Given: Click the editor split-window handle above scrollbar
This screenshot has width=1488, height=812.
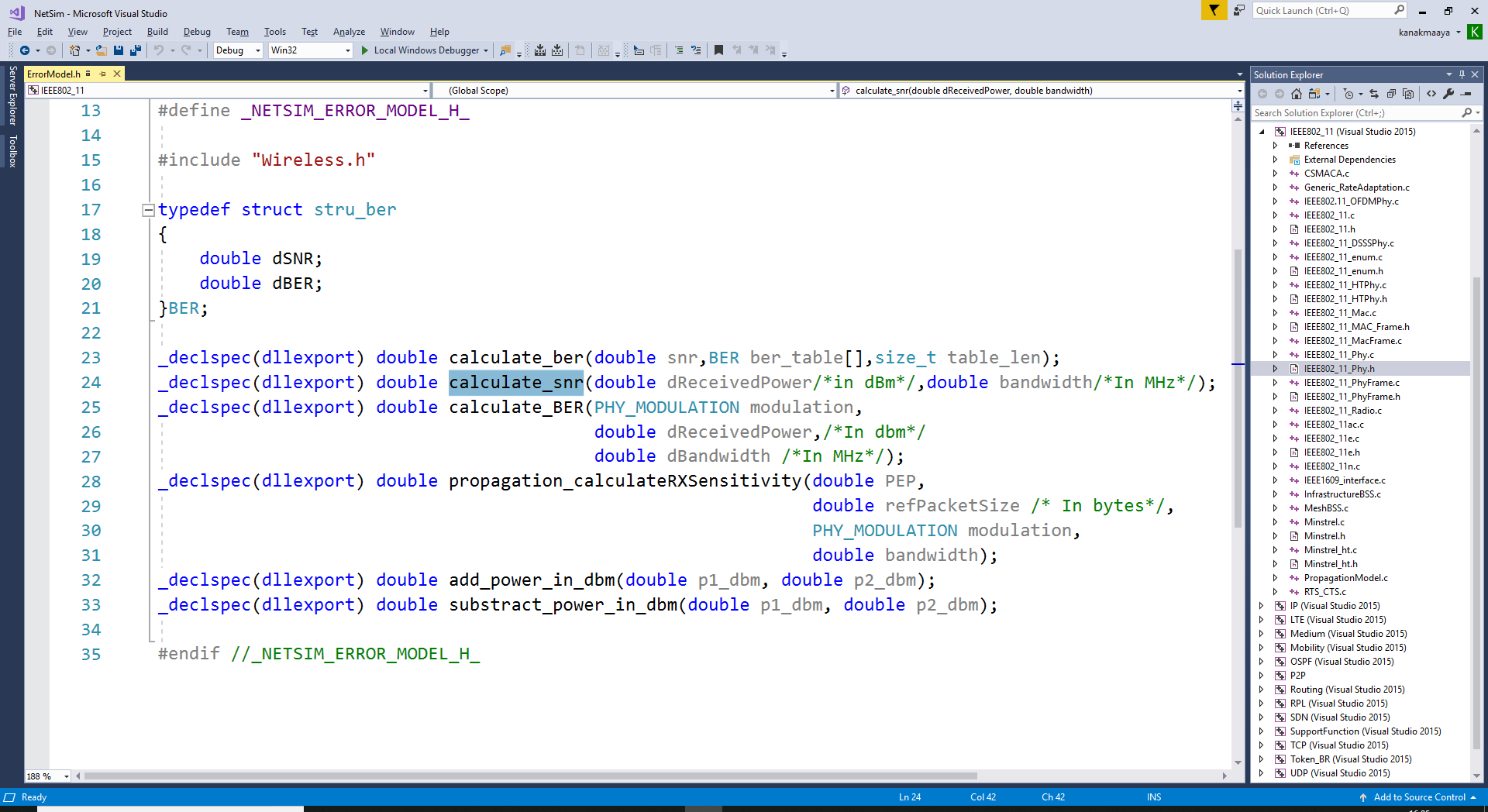Looking at the screenshot, I should coord(1238,105).
